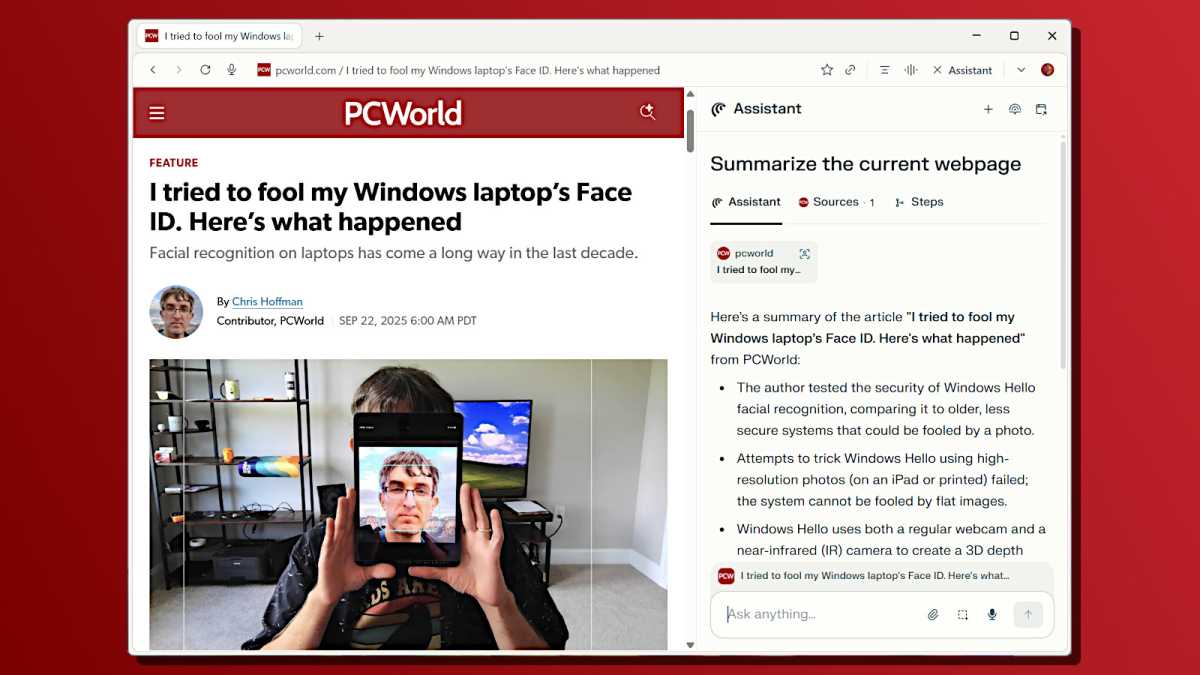Open the Chris Hoffman author link
Viewport: 1200px width, 675px height.
(267, 302)
